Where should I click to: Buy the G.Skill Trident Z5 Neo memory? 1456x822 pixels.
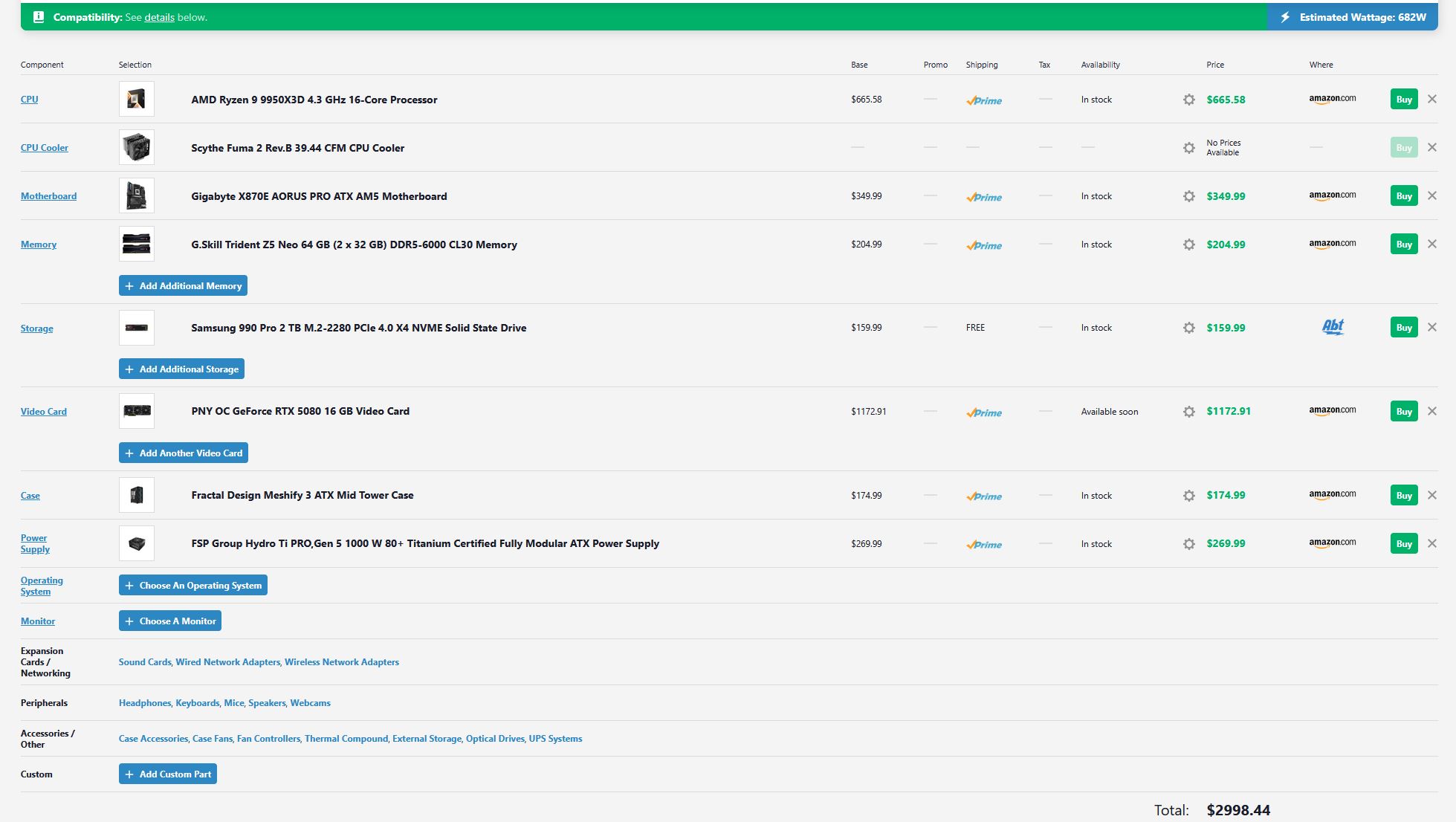(1404, 244)
